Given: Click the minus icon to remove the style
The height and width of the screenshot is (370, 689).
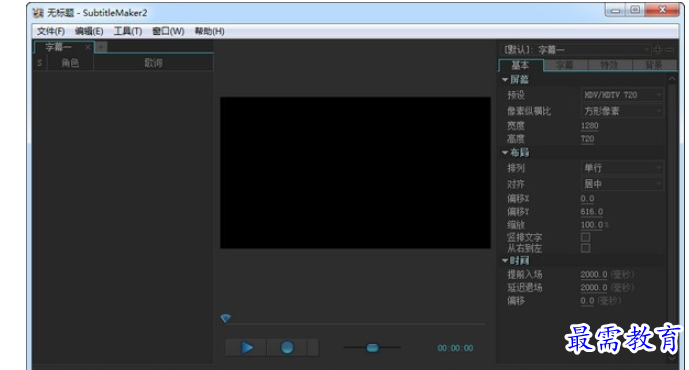Looking at the screenshot, I should [x=670, y=50].
